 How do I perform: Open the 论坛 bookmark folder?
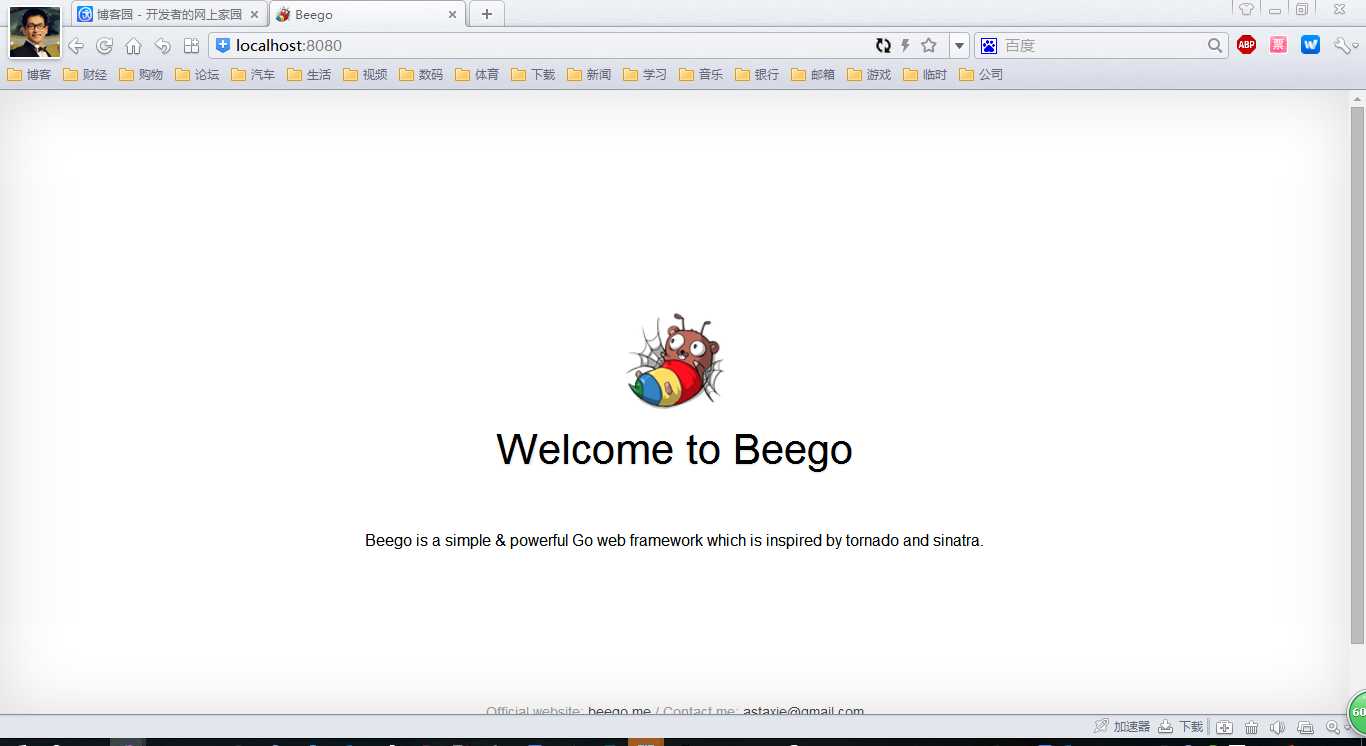[197, 75]
